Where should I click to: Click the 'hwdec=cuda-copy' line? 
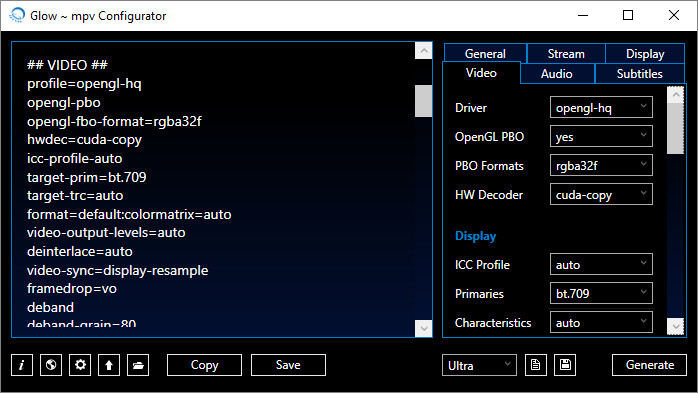click(84, 139)
